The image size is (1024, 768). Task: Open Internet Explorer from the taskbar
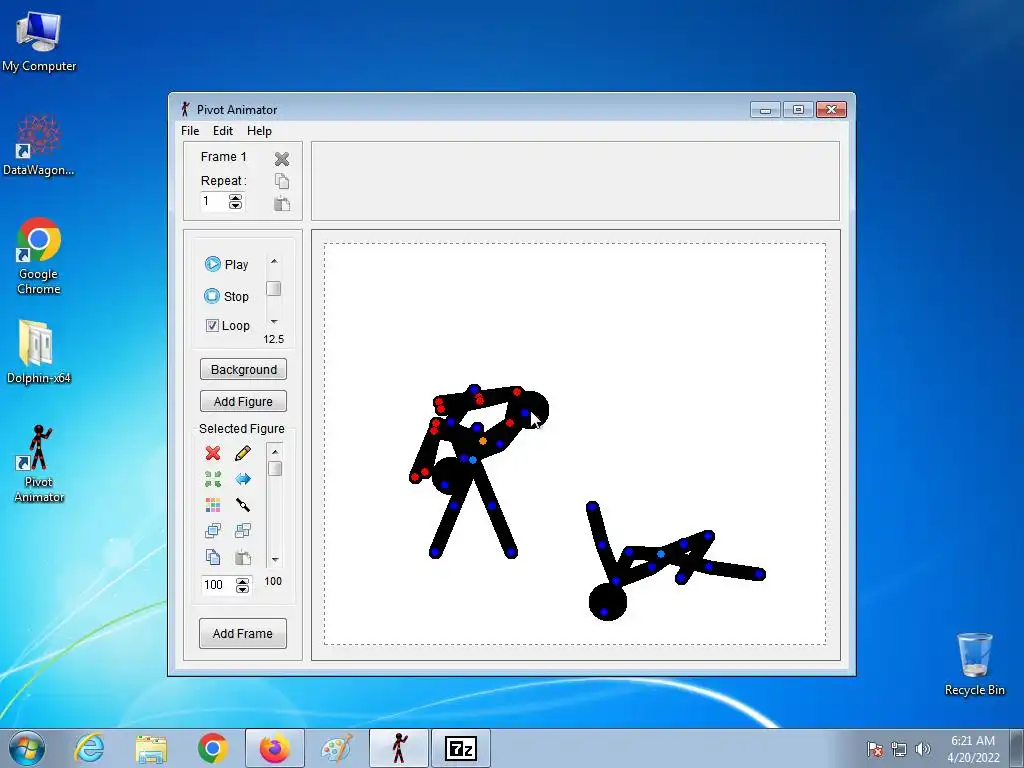(89, 748)
